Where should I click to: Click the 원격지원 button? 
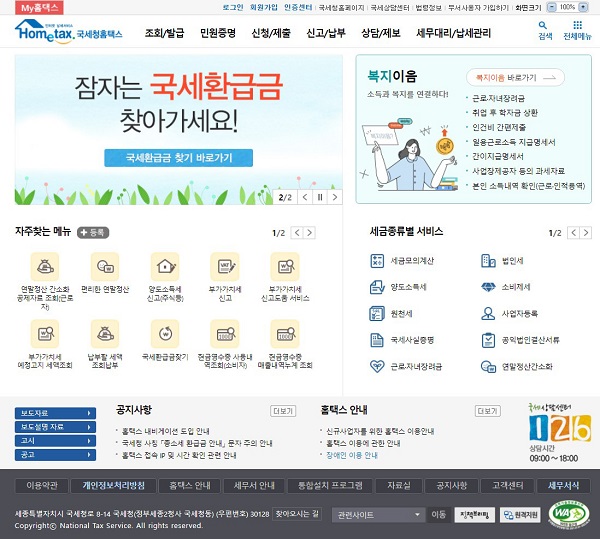pyautogui.click(x=520, y=515)
